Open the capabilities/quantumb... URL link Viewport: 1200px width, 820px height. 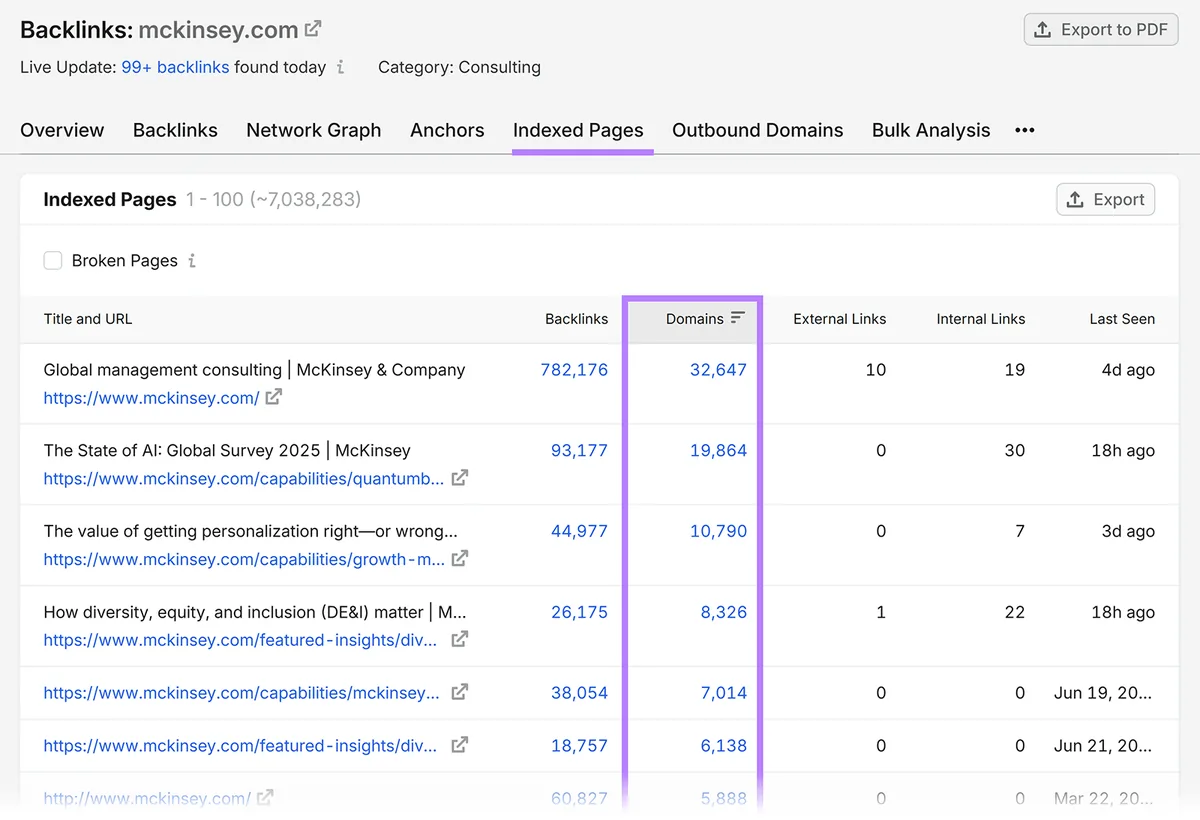[244, 478]
